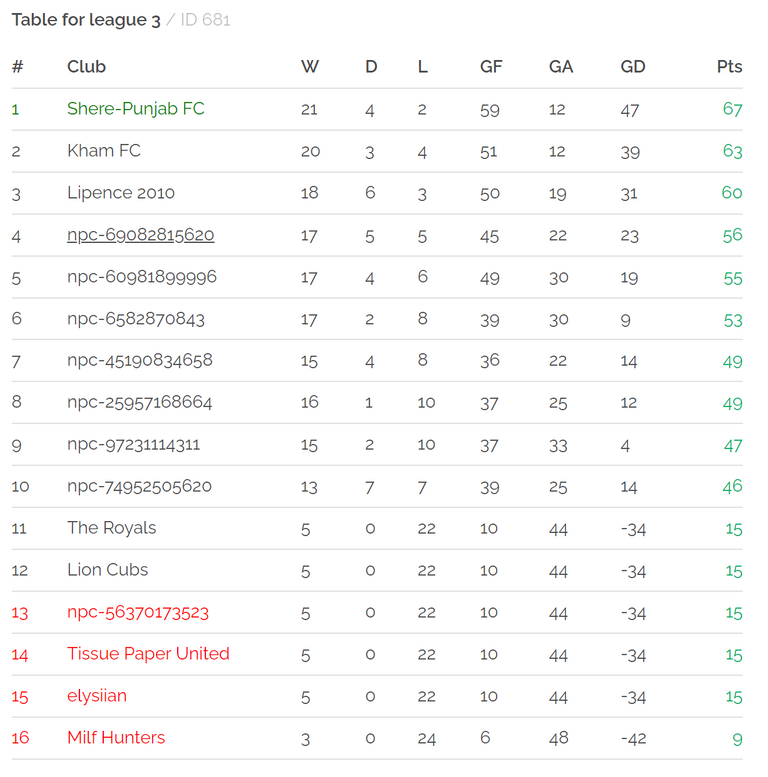
Task: Click the Club column header
Action: point(86,66)
